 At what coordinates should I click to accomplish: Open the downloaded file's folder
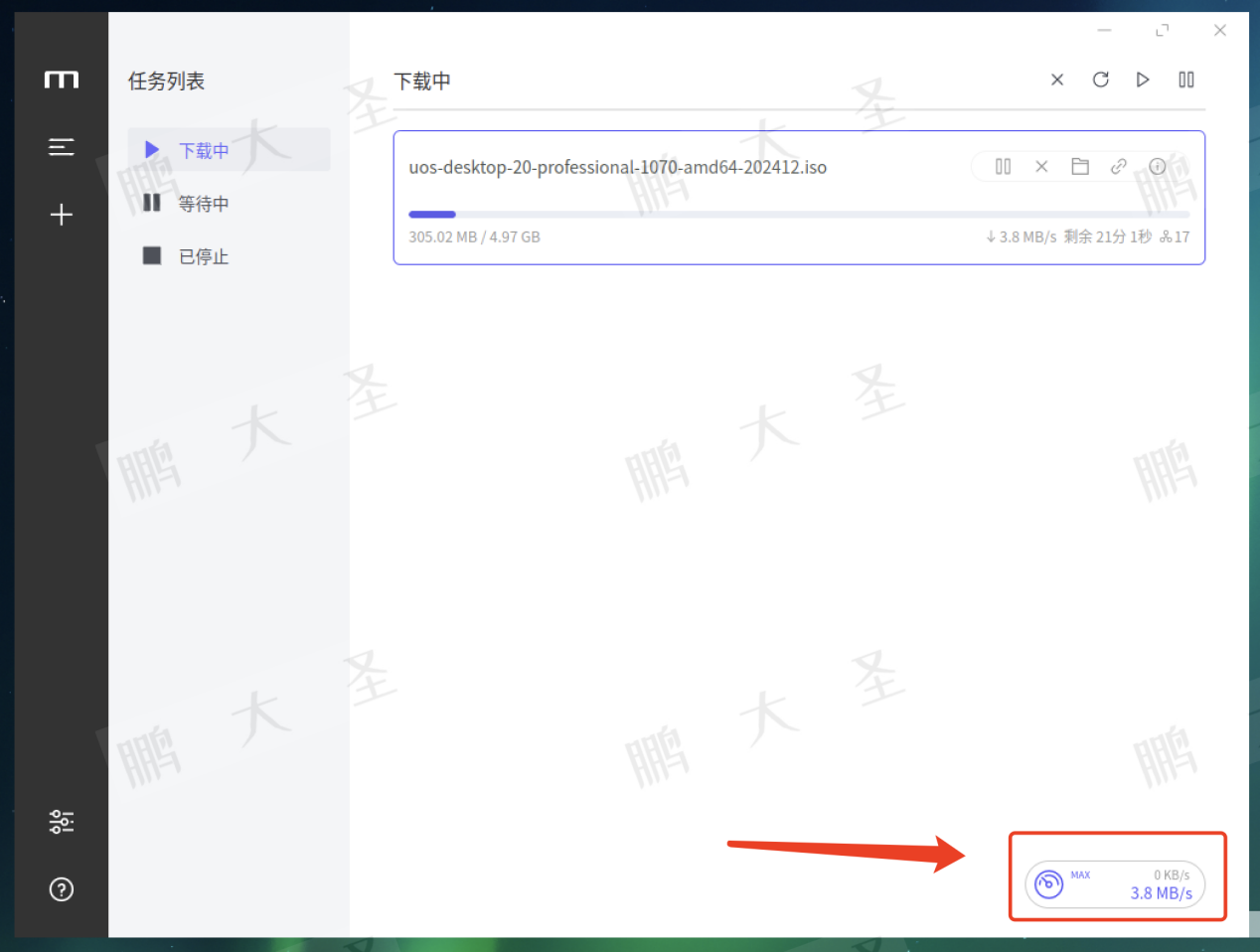click(x=1080, y=166)
